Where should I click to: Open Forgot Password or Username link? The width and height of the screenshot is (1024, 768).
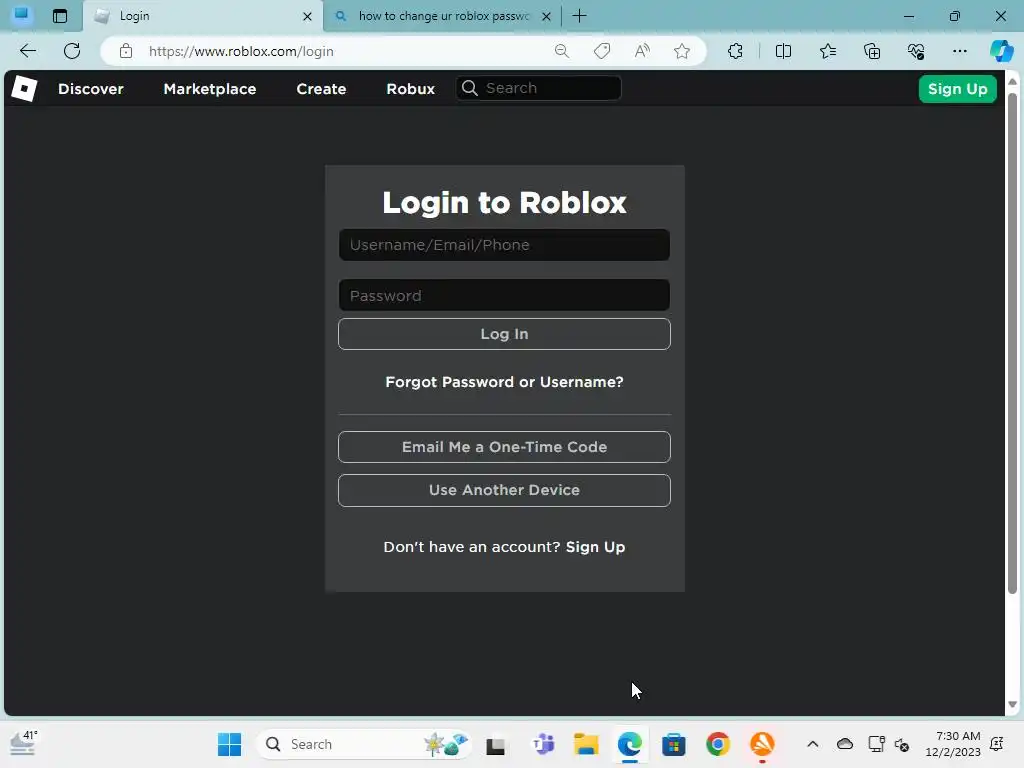pyautogui.click(x=504, y=382)
